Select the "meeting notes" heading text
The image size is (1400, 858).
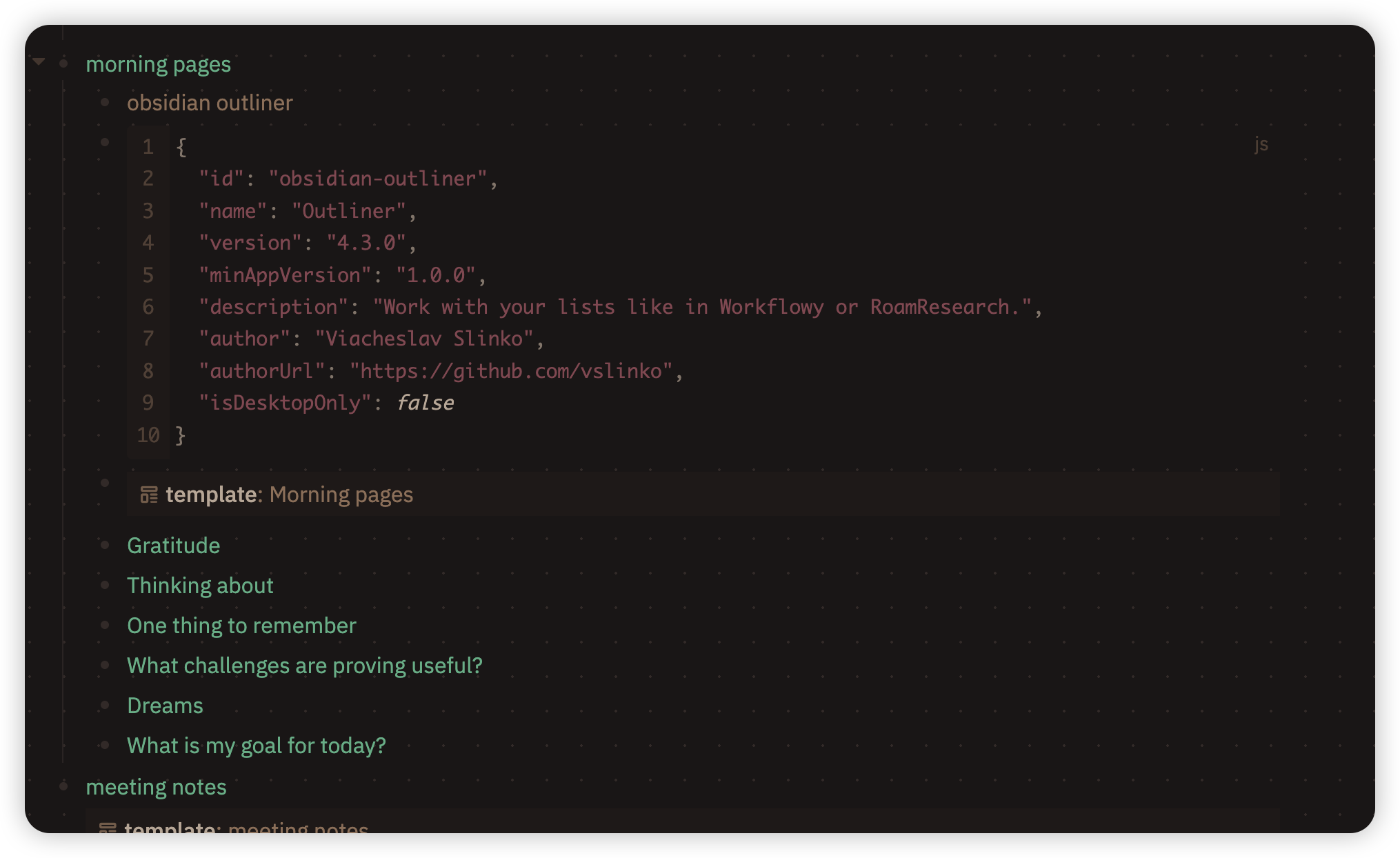156,787
